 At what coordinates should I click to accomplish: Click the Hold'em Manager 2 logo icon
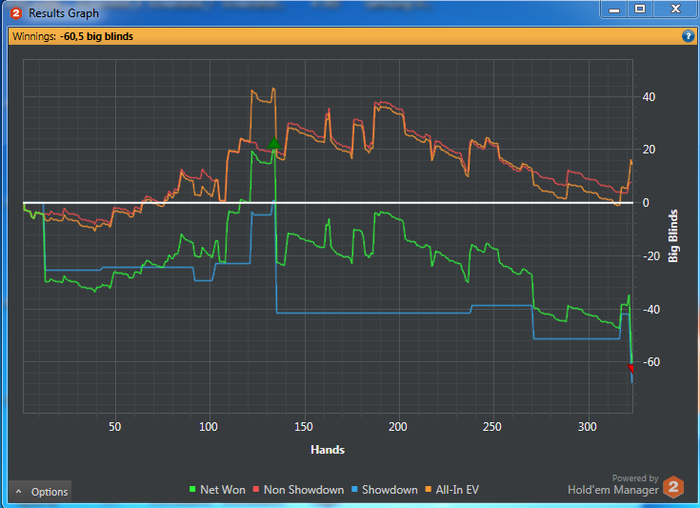(673, 487)
